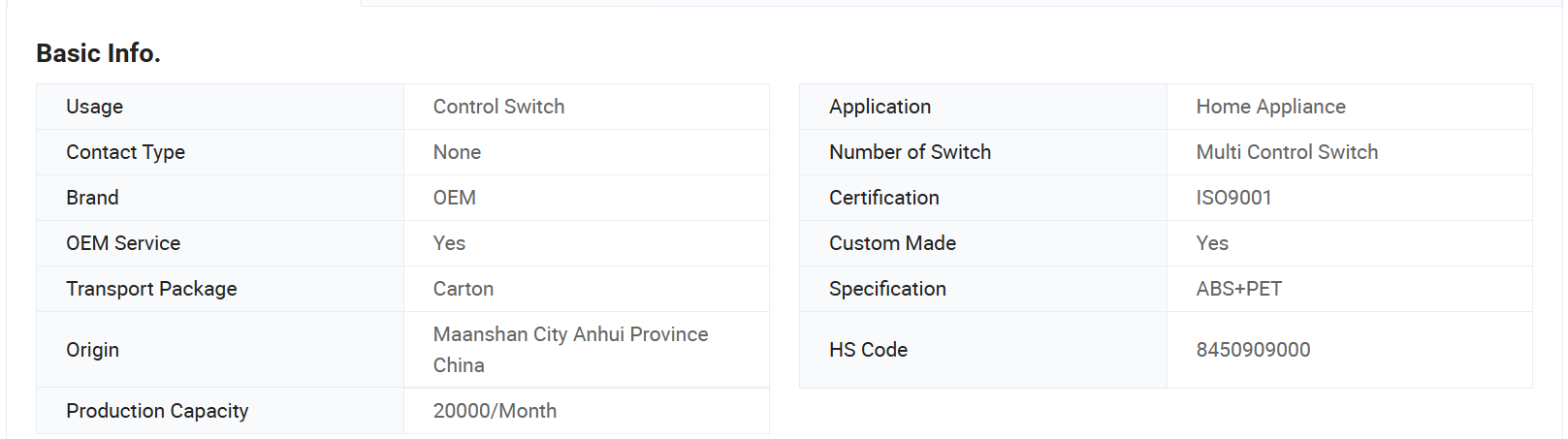Click the Production Capacity label
The height and width of the screenshot is (439, 1568).
pos(157,411)
